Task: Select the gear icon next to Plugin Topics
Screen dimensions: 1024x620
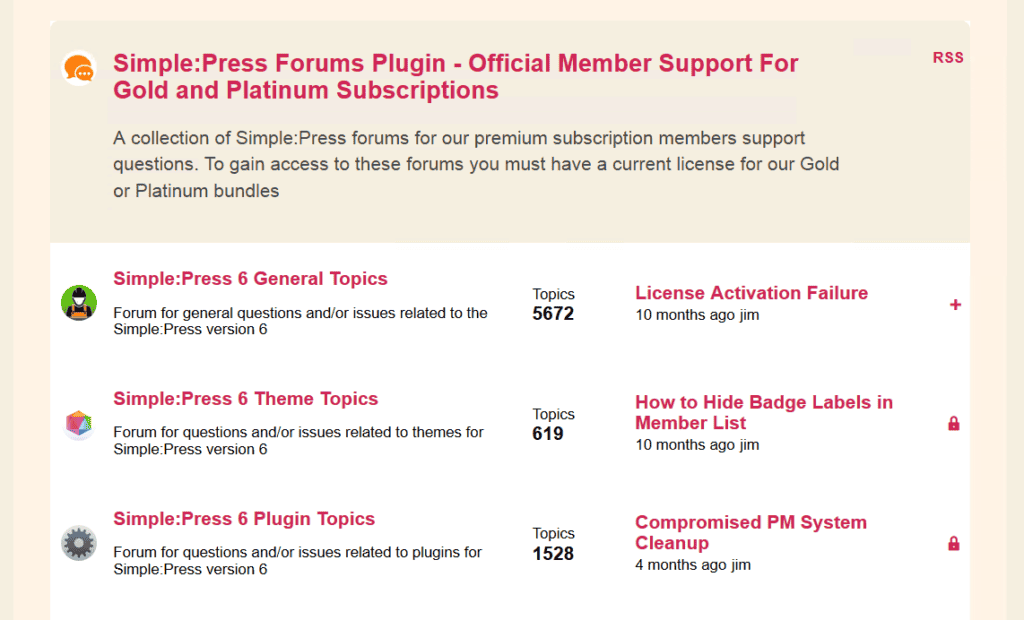Action: pos(79,542)
